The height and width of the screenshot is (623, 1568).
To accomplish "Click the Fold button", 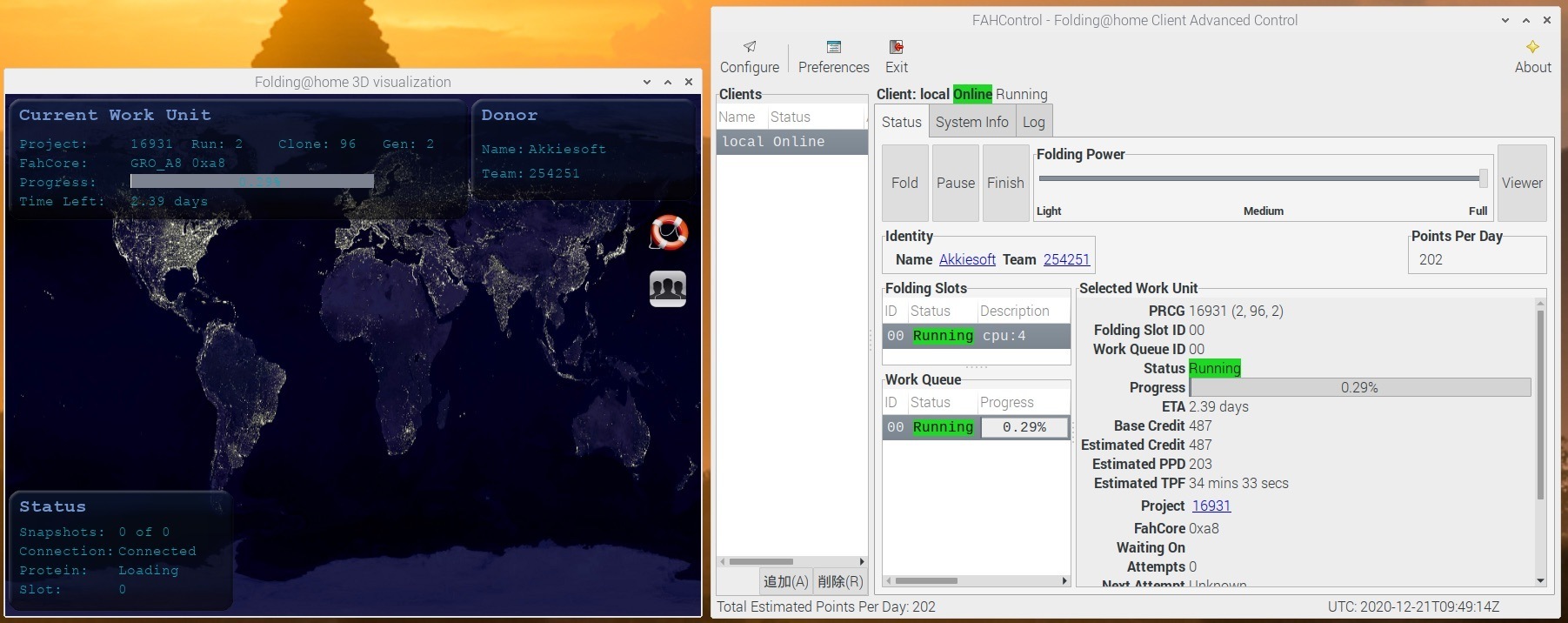I will [904, 183].
